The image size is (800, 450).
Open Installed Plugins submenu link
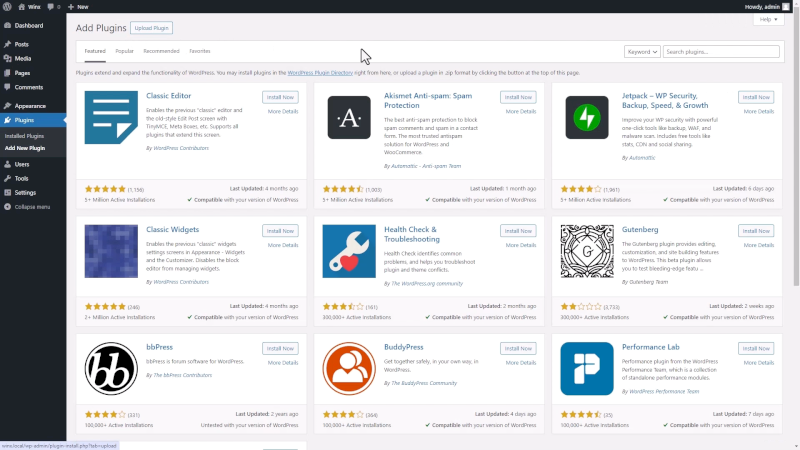coord(24,136)
